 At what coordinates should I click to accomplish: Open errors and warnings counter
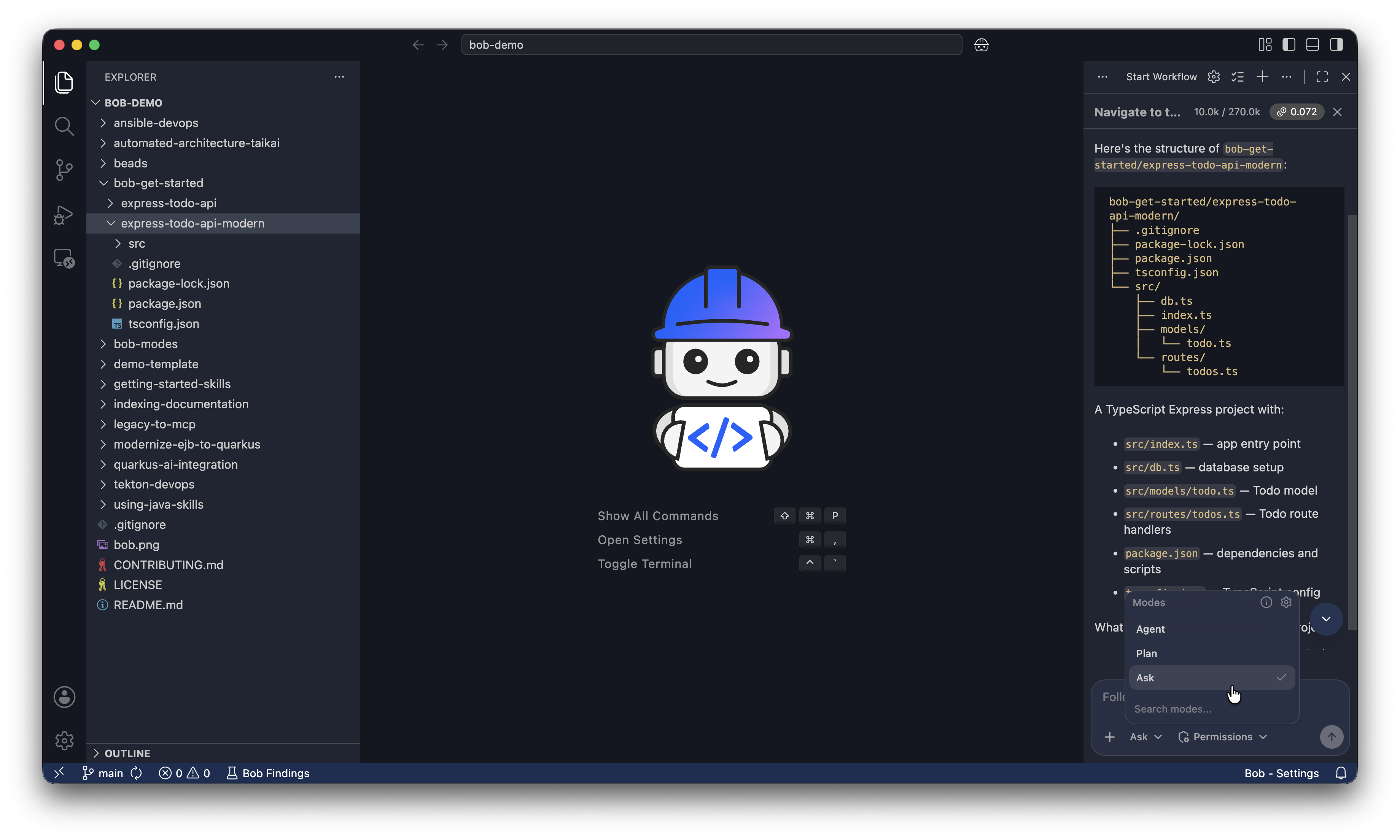click(184, 773)
